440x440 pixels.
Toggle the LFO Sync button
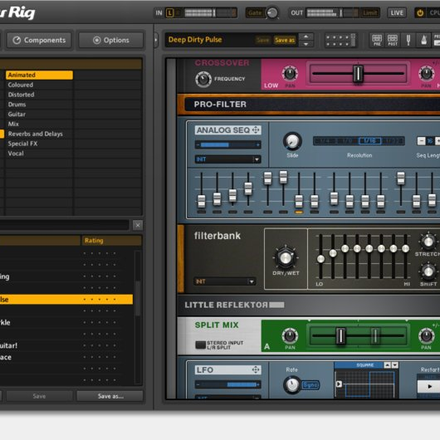coord(310,385)
